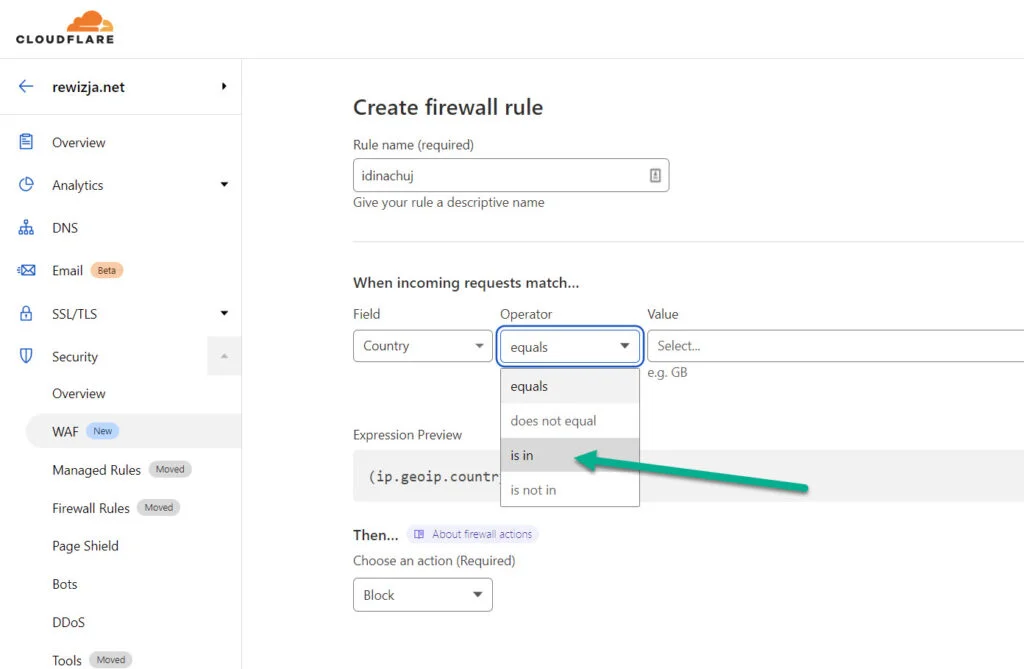Click the rewizja.net site name
The width and height of the screenshot is (1024, 669).
(88, 87)
